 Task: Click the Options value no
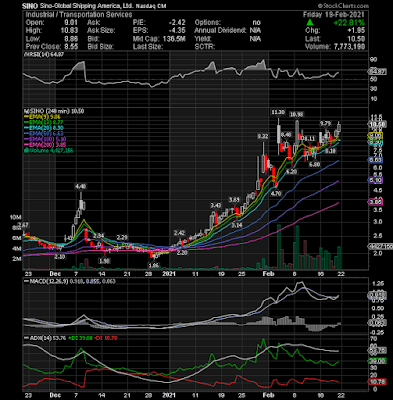256,23
